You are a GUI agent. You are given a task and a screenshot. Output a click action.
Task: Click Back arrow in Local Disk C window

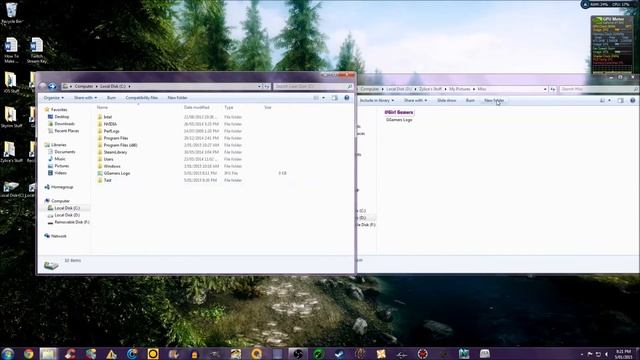(43, 86)
